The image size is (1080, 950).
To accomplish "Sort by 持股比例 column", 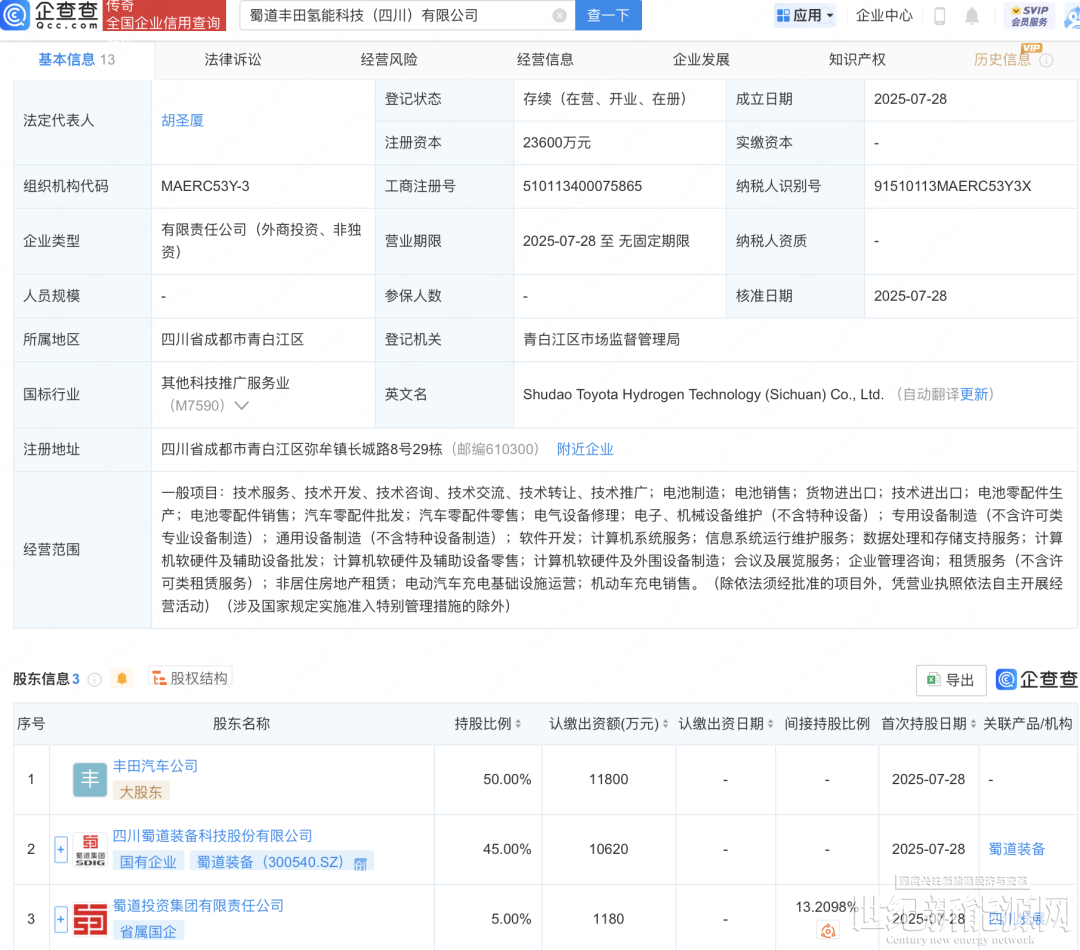I will [x=489, y=723].
